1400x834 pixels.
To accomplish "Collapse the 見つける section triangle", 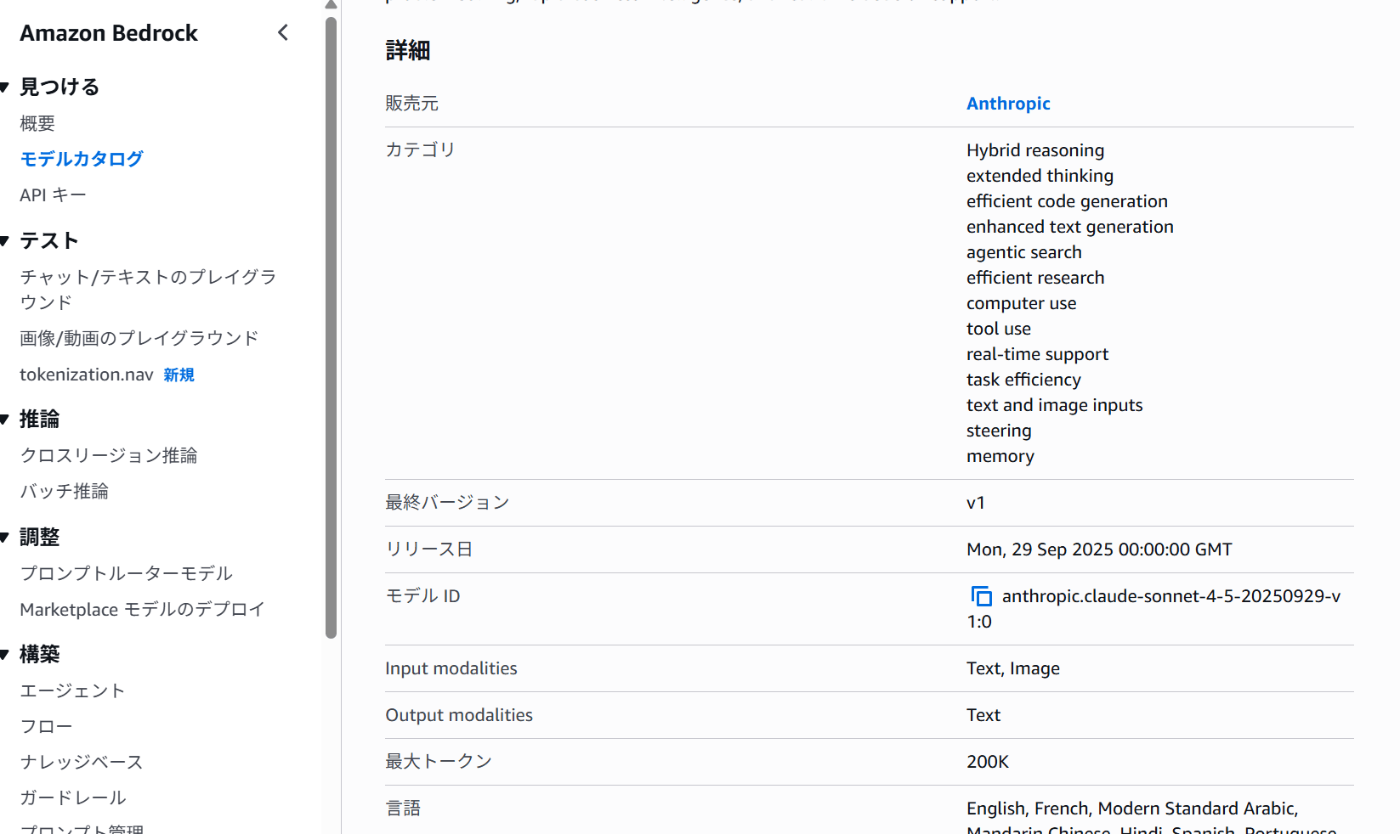I will [x=5, y=88].
